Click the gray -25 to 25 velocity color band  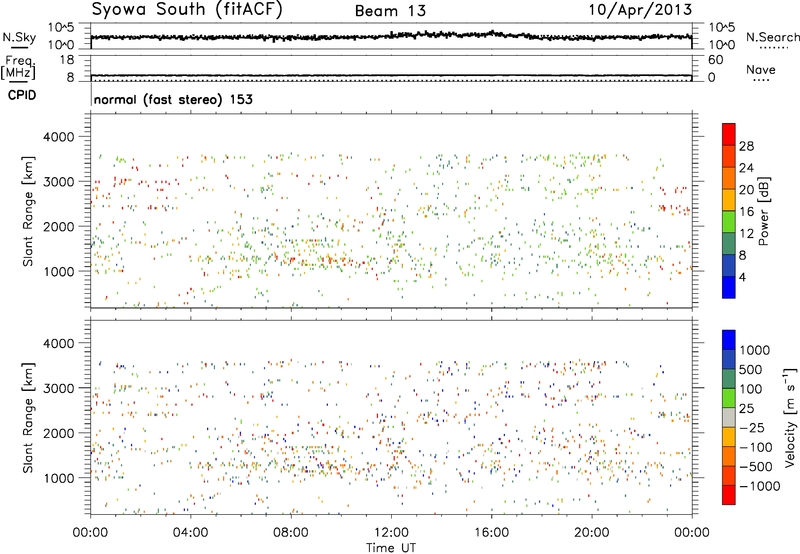[729, 418]
